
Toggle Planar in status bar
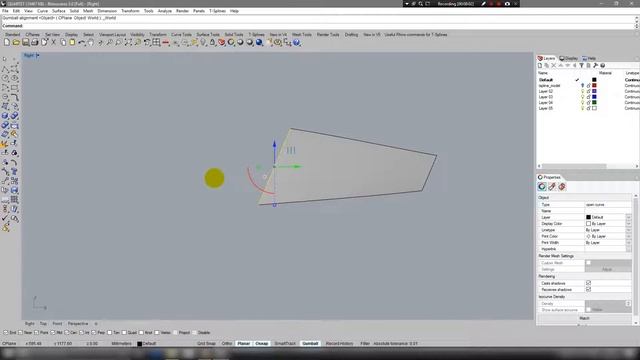(x=244, y=344)
